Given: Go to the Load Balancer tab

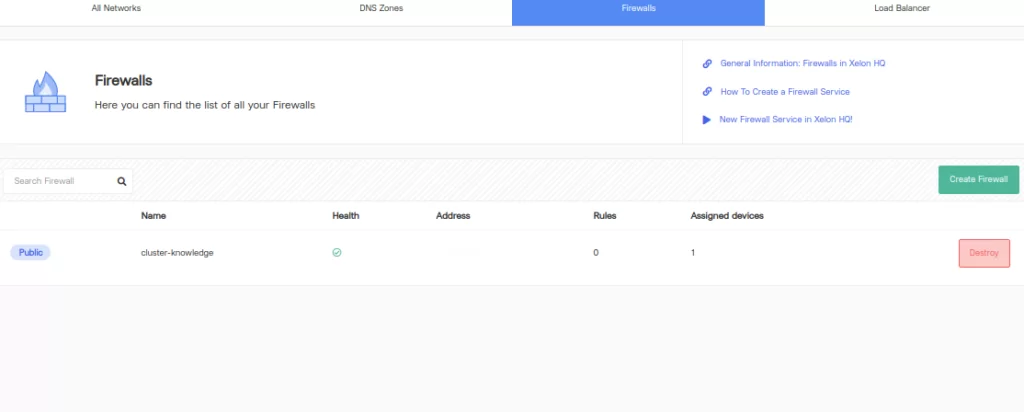Looking at the screenshot, I should click(x=902, y=8).
